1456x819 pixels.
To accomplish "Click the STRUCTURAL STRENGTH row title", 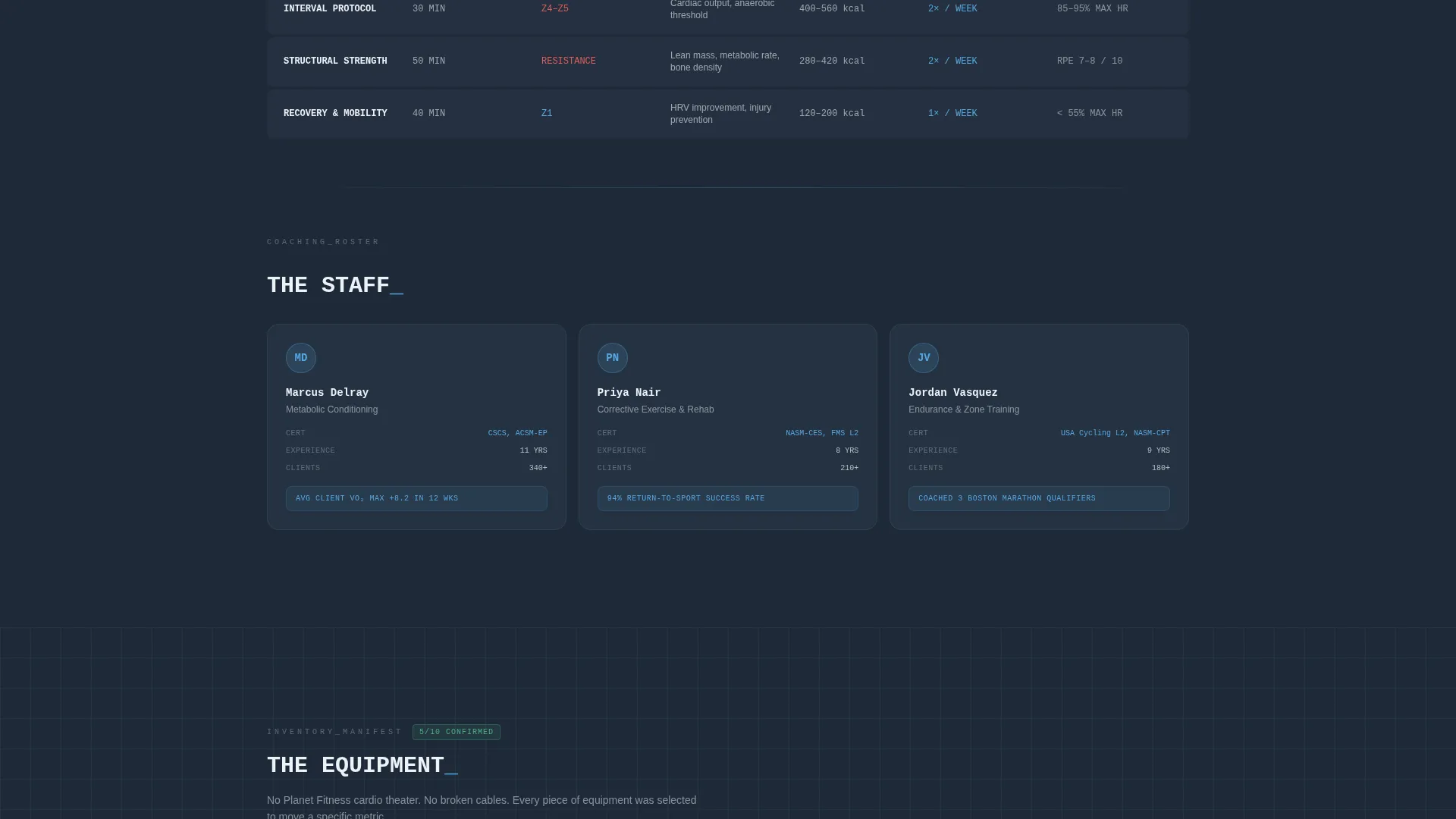I will tap(335, 61).
